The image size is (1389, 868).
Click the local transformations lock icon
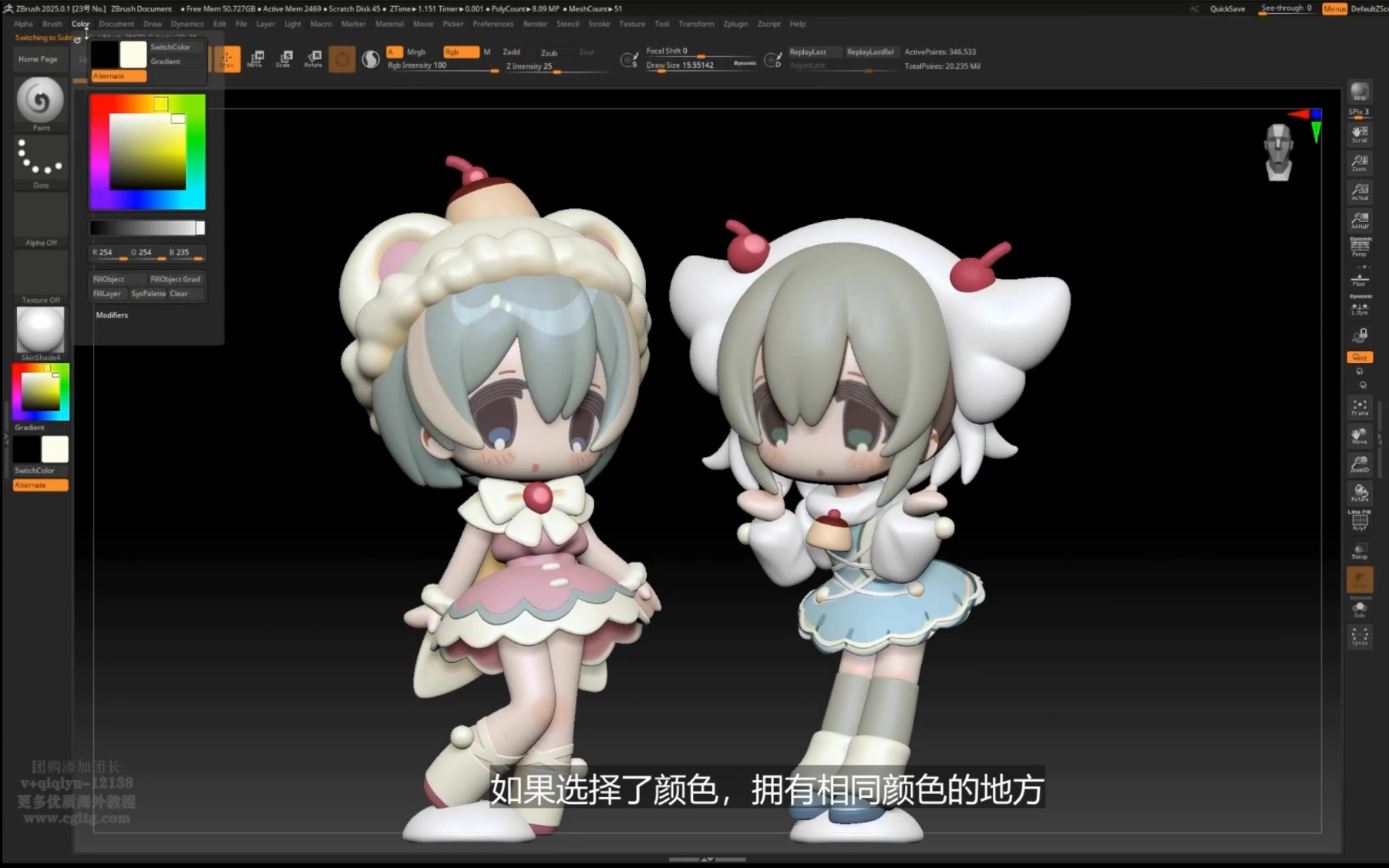click(x=1360, y=335)
